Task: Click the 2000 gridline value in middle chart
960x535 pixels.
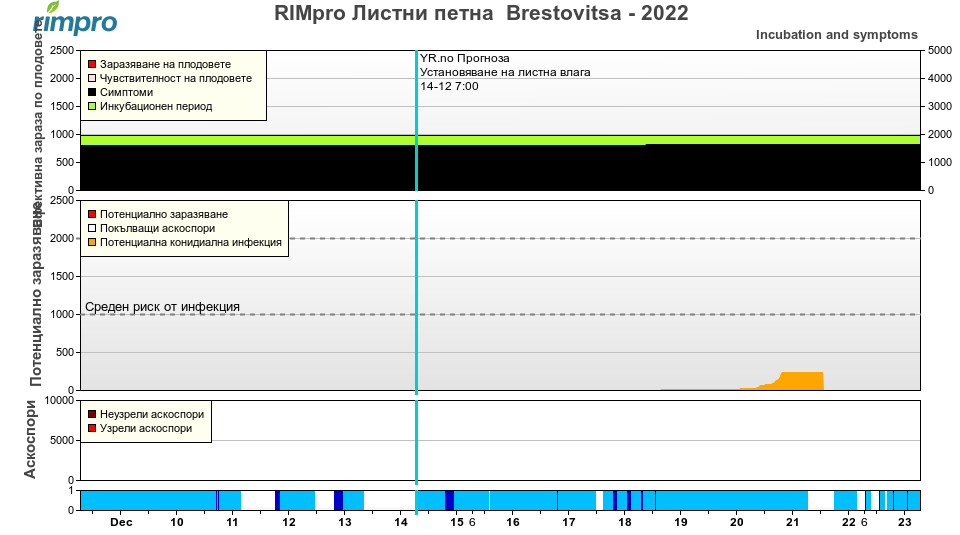Action: [62, 239]
